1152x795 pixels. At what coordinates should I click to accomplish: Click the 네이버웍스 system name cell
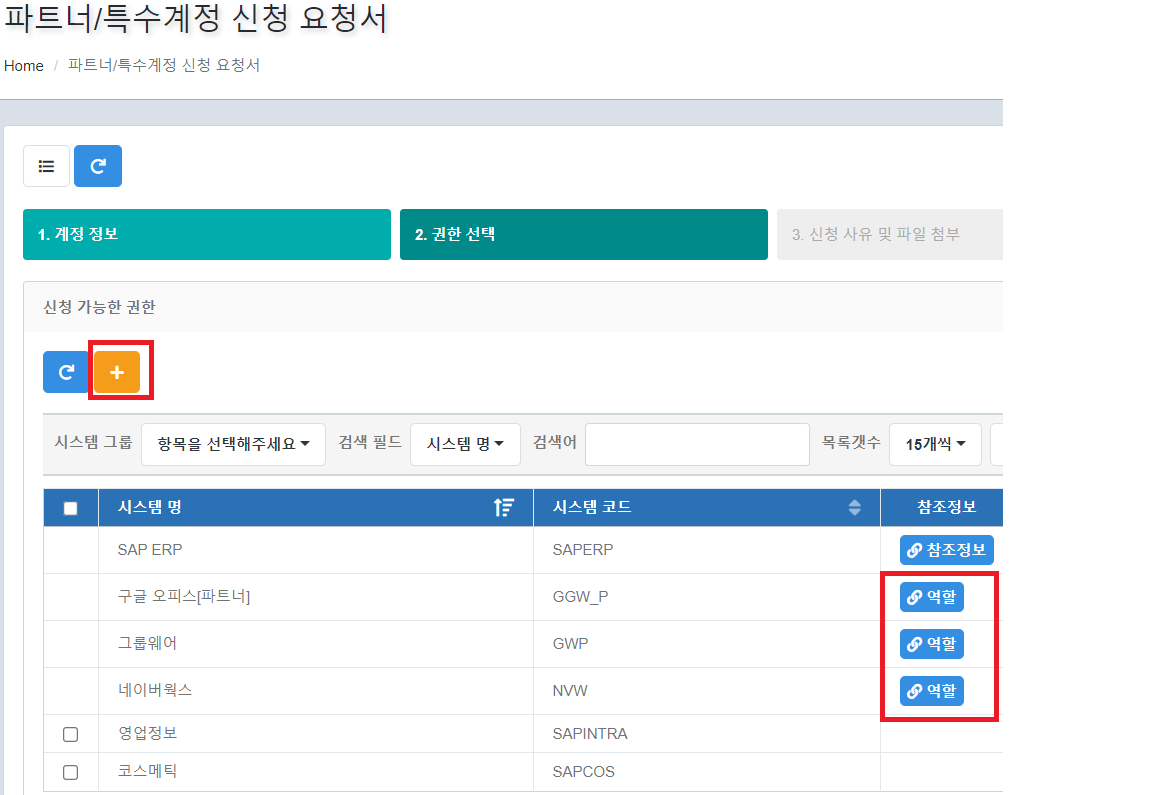point(316,691)
